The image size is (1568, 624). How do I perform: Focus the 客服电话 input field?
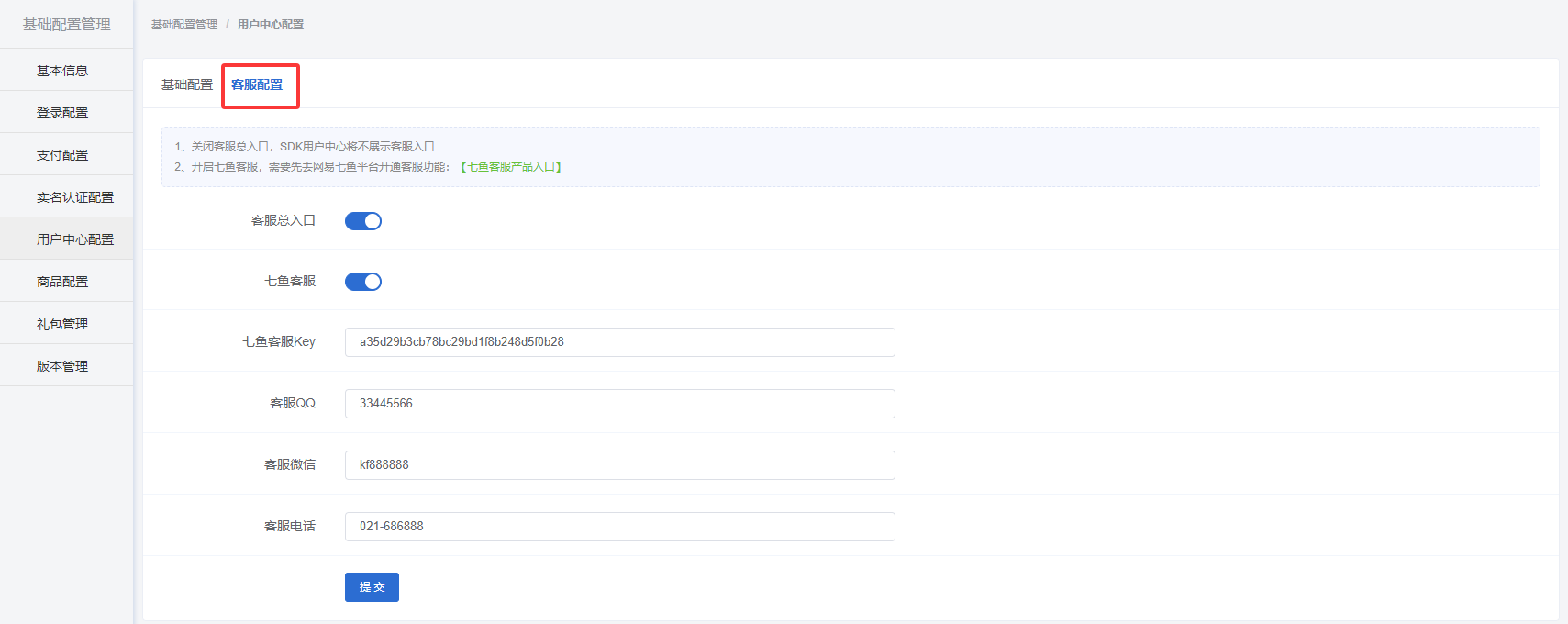point(620,527)
